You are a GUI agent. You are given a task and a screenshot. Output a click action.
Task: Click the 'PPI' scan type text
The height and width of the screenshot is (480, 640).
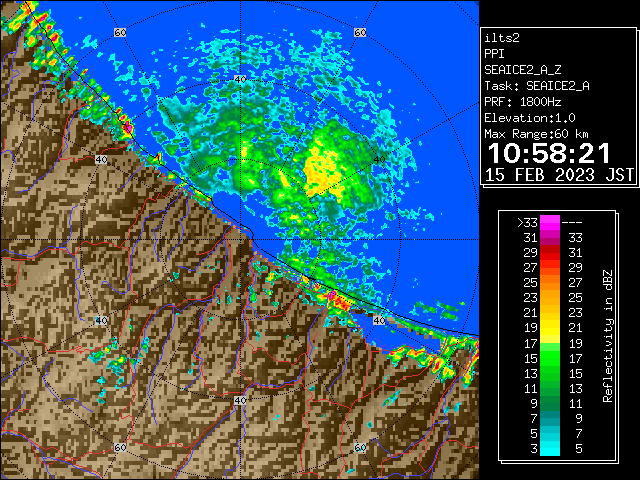pyautogui.click(x=494, y=54)
